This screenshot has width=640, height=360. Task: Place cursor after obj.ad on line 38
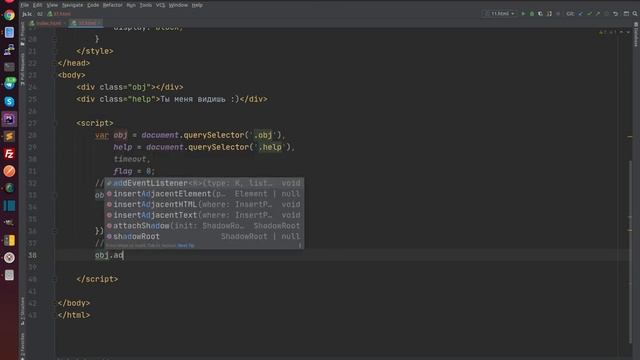pyautogui.click(x=123, y=256)
